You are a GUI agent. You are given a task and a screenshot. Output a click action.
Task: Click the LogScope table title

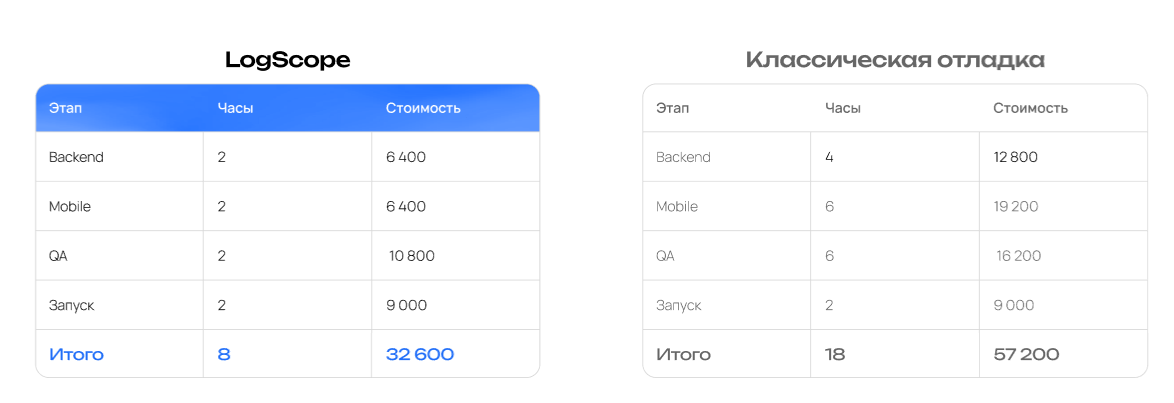[288, 60]
